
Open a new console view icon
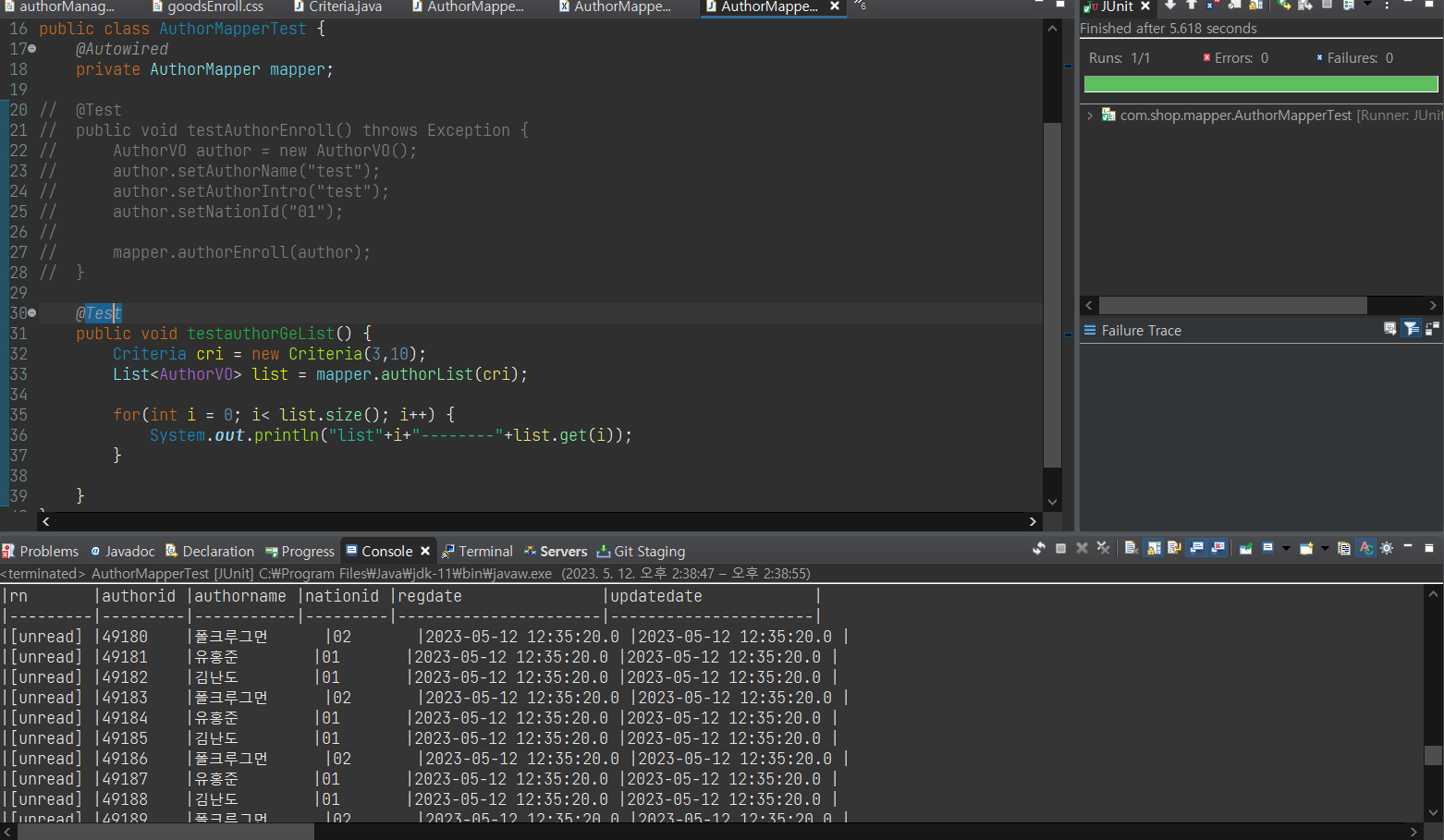[x=1306, y=549]
